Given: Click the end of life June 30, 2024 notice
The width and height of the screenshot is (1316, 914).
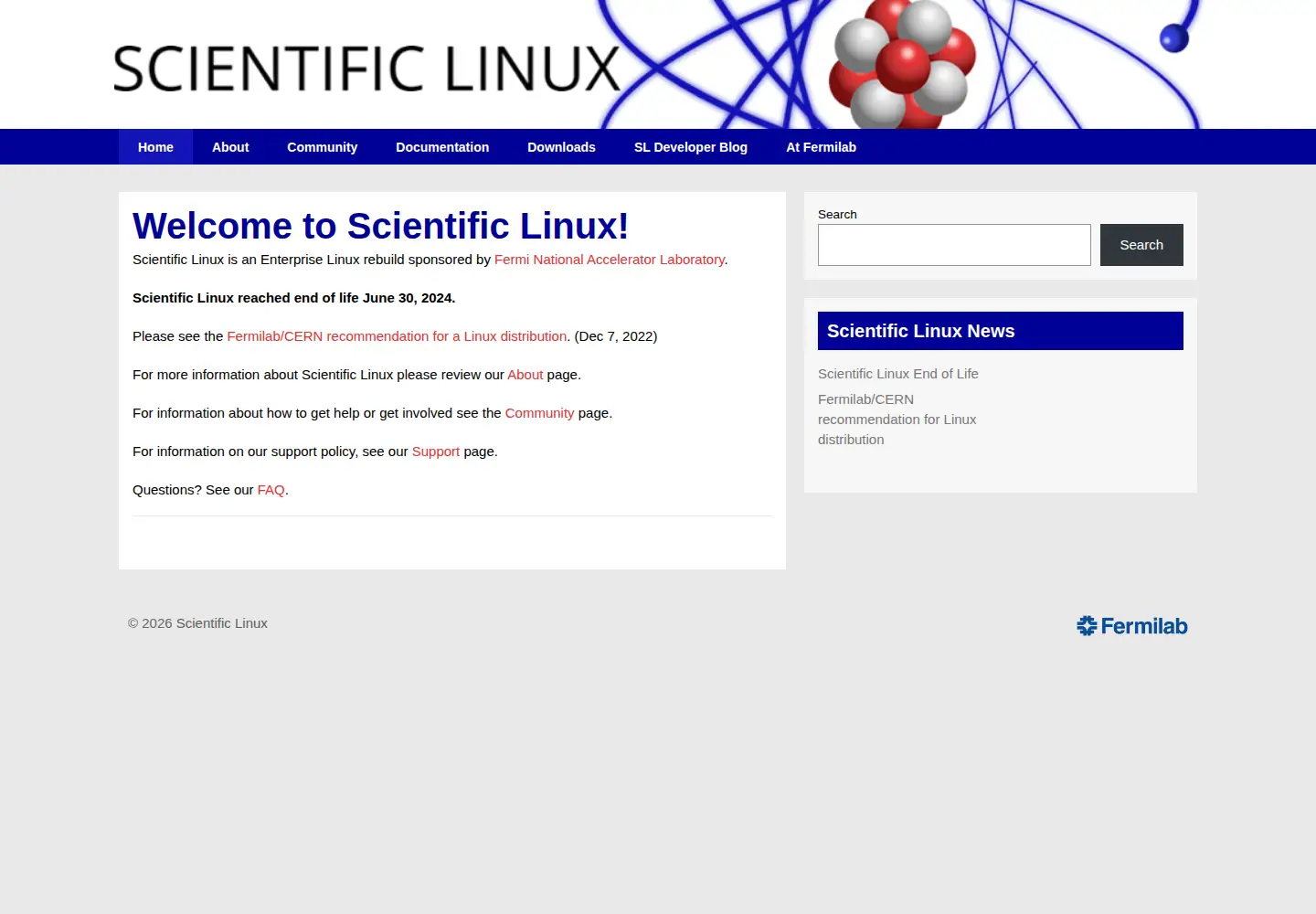Looking at the screenshot, I should tap(293, 298).
